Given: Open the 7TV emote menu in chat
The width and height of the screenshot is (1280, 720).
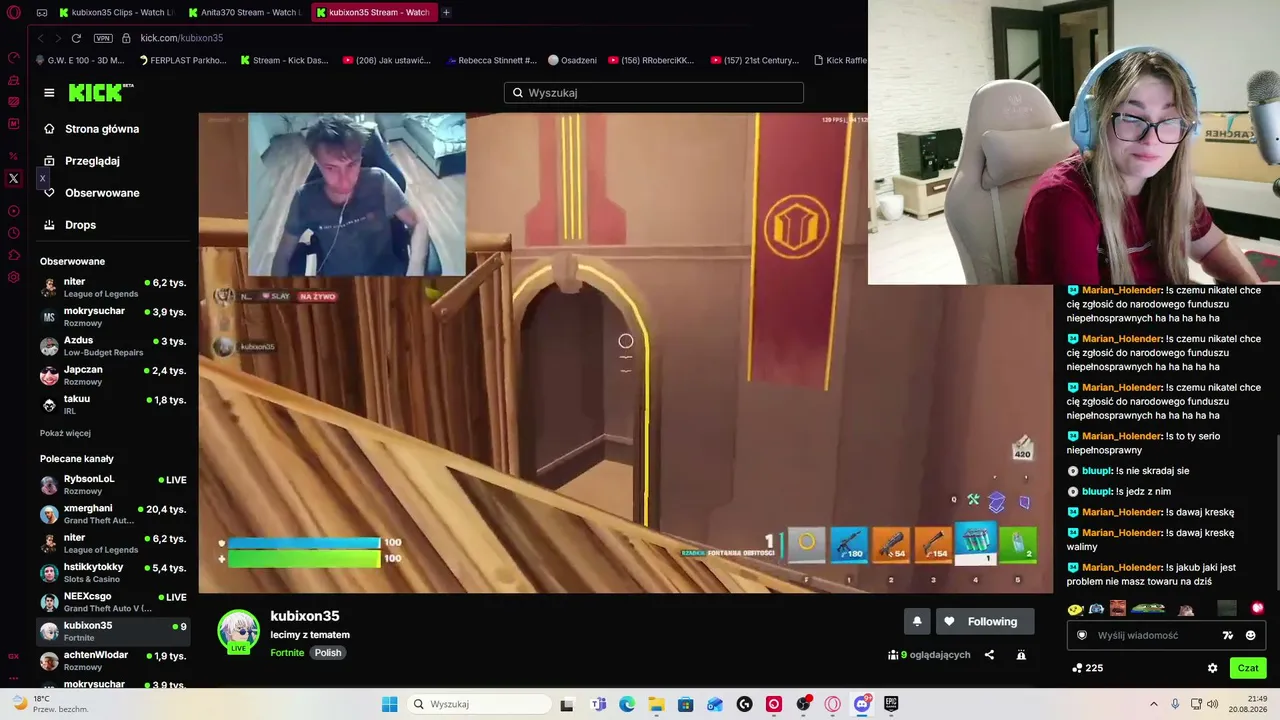Looking at the screenshot, I should [1228, 635].
